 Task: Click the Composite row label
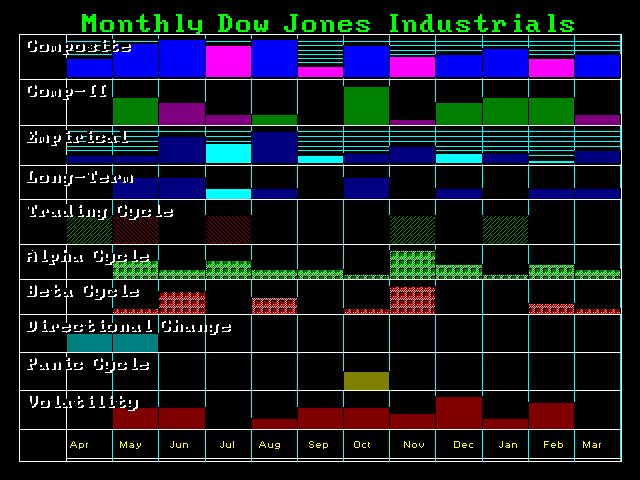(78, 46)
